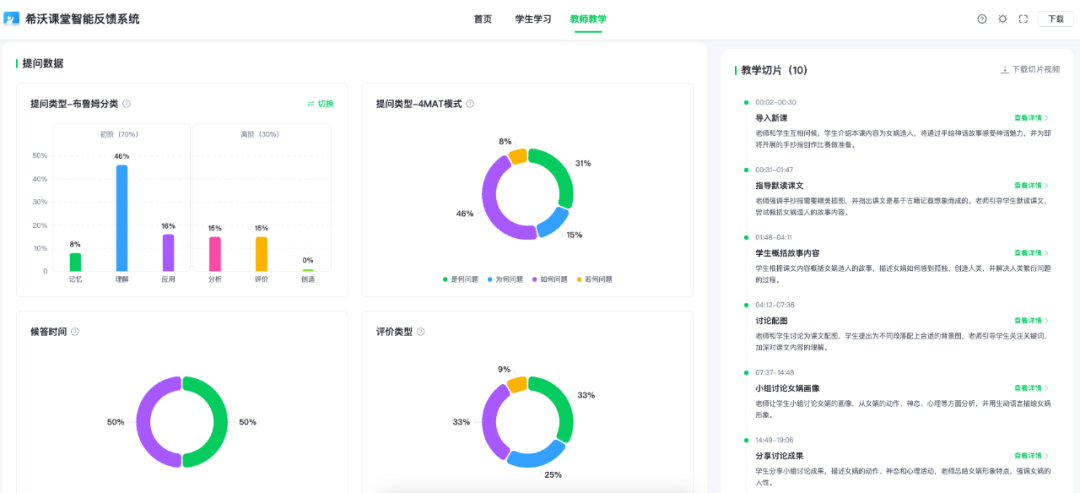View details of 指导默读课文 slice

point(1032,186)
